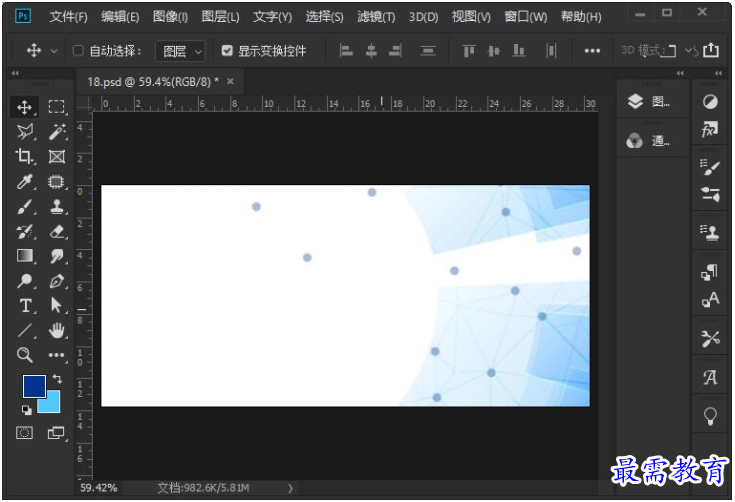
Task: Open more align options (three dots)
Action: (x=592, y=51)
